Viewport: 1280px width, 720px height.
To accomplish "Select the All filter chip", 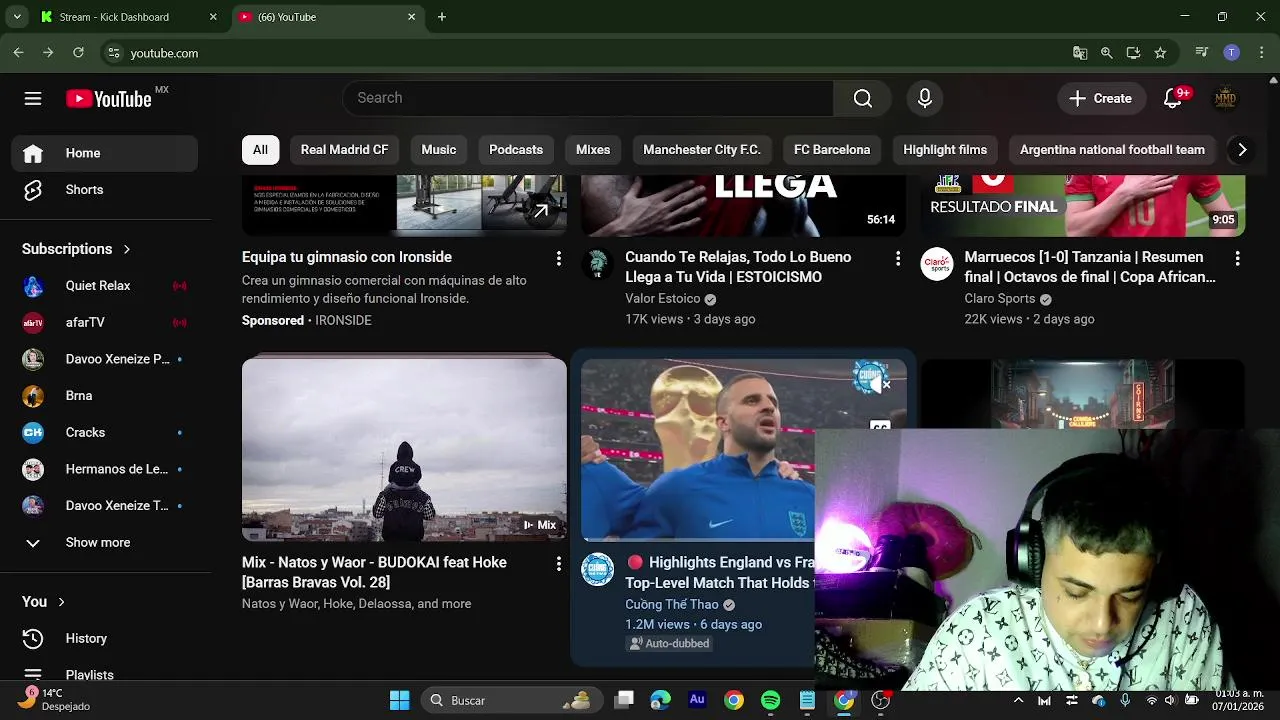I will point(260,150).
